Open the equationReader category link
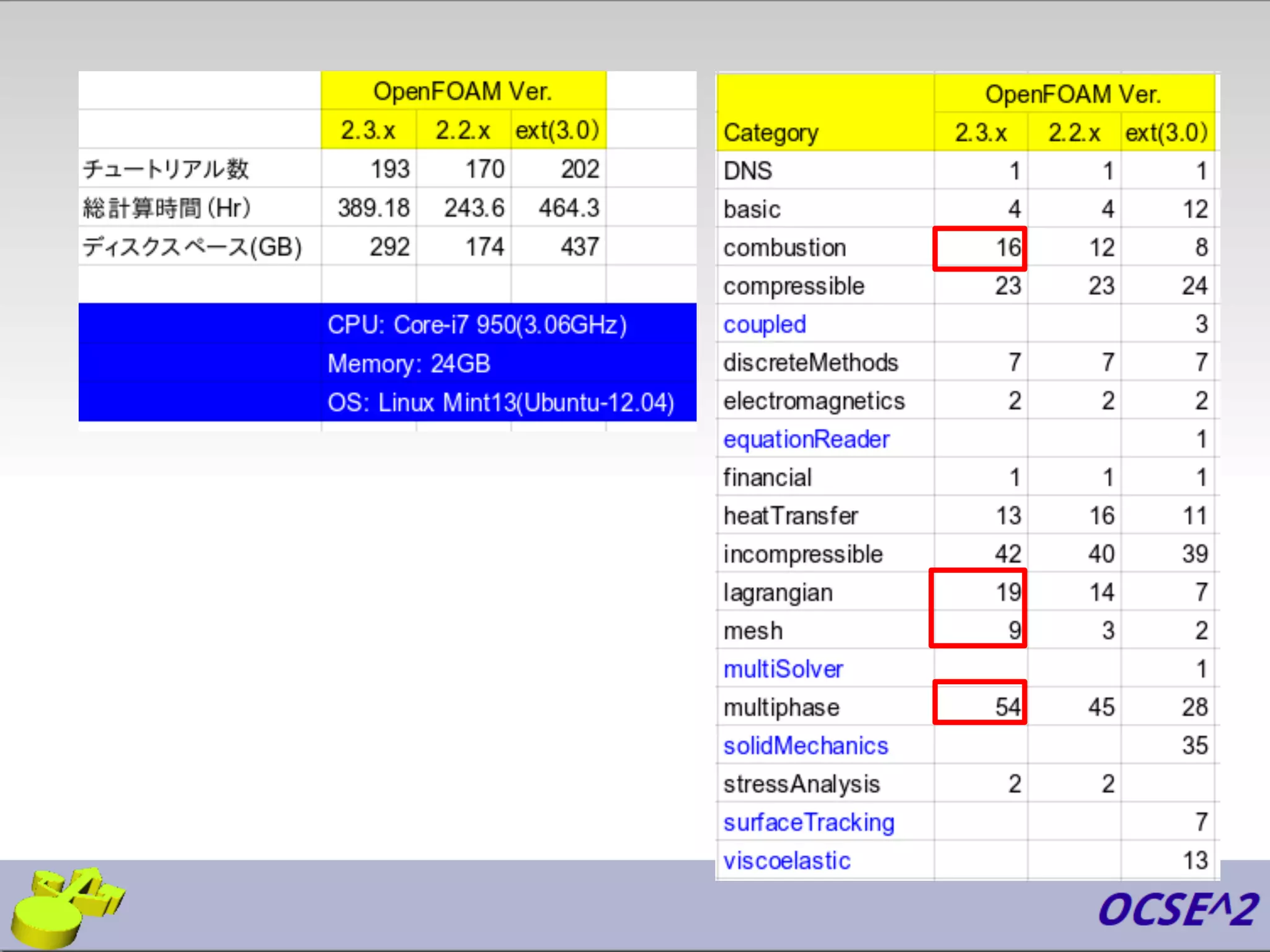Screen dimensions: 1270x952 [x=806, y=439]
